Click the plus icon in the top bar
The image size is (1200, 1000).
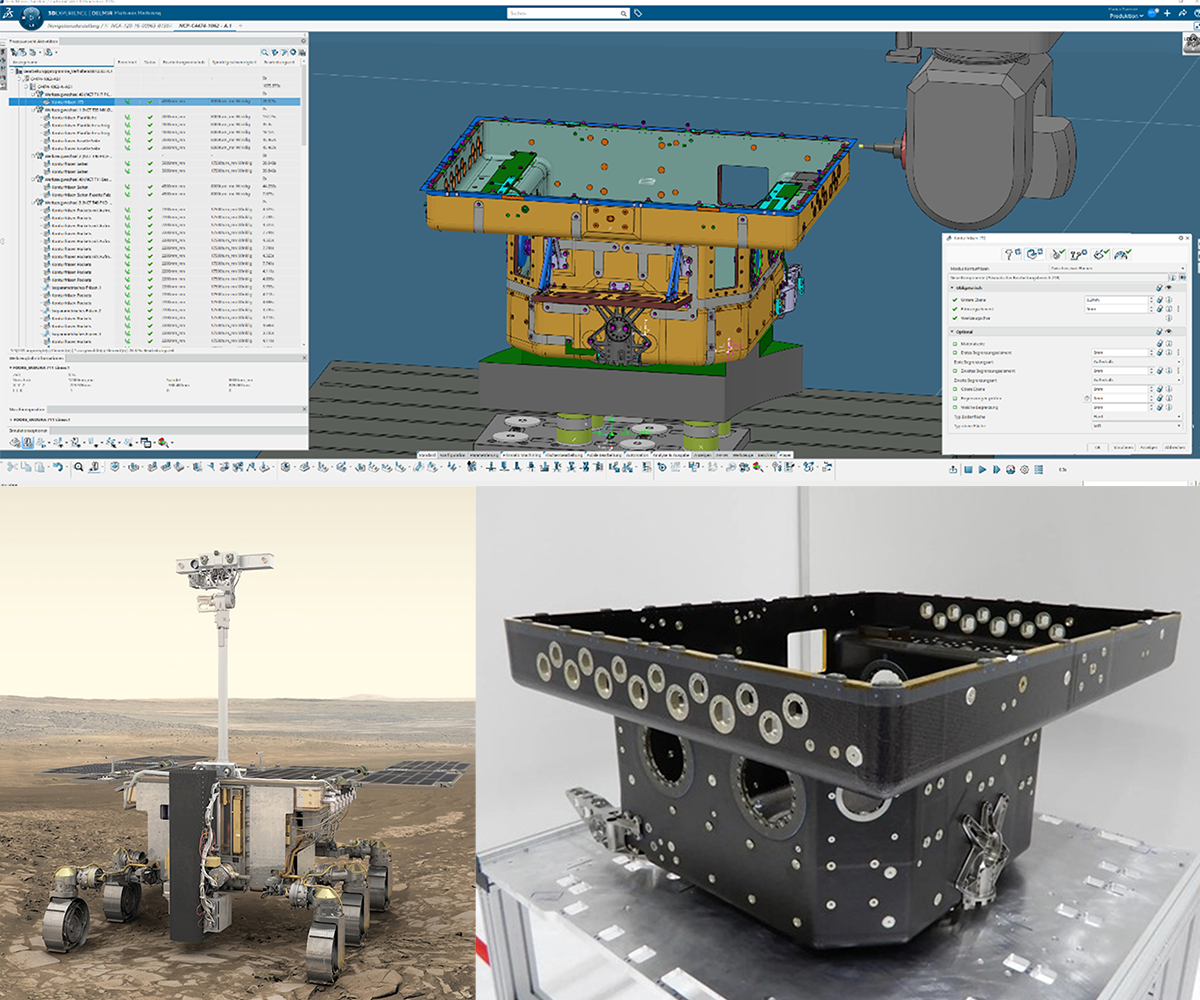pos(1166,13)
